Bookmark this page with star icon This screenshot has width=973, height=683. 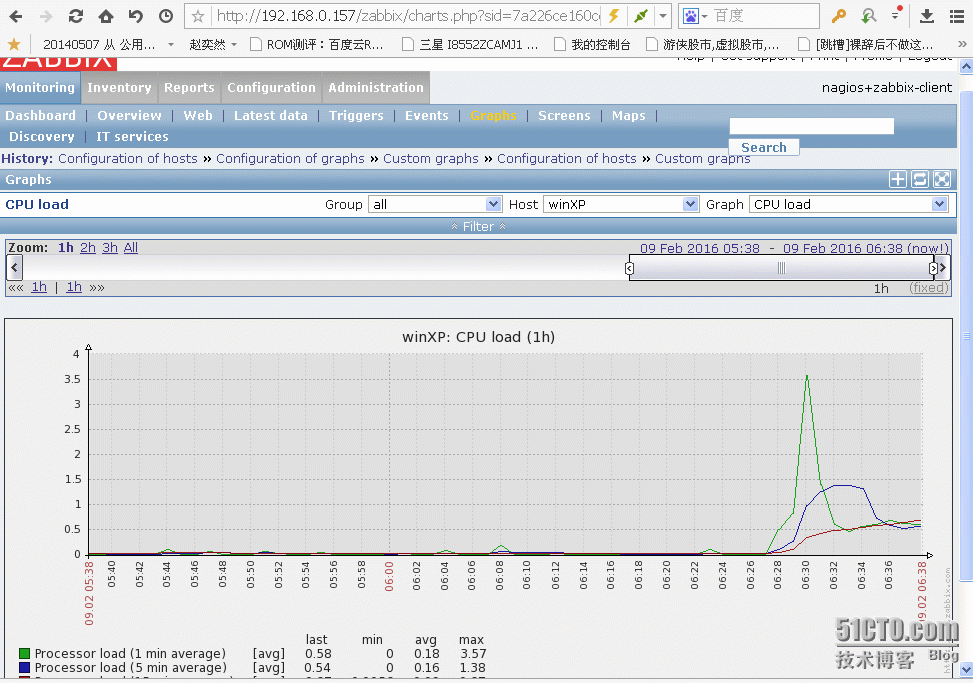pyautogui.click(x=198, y=16)
